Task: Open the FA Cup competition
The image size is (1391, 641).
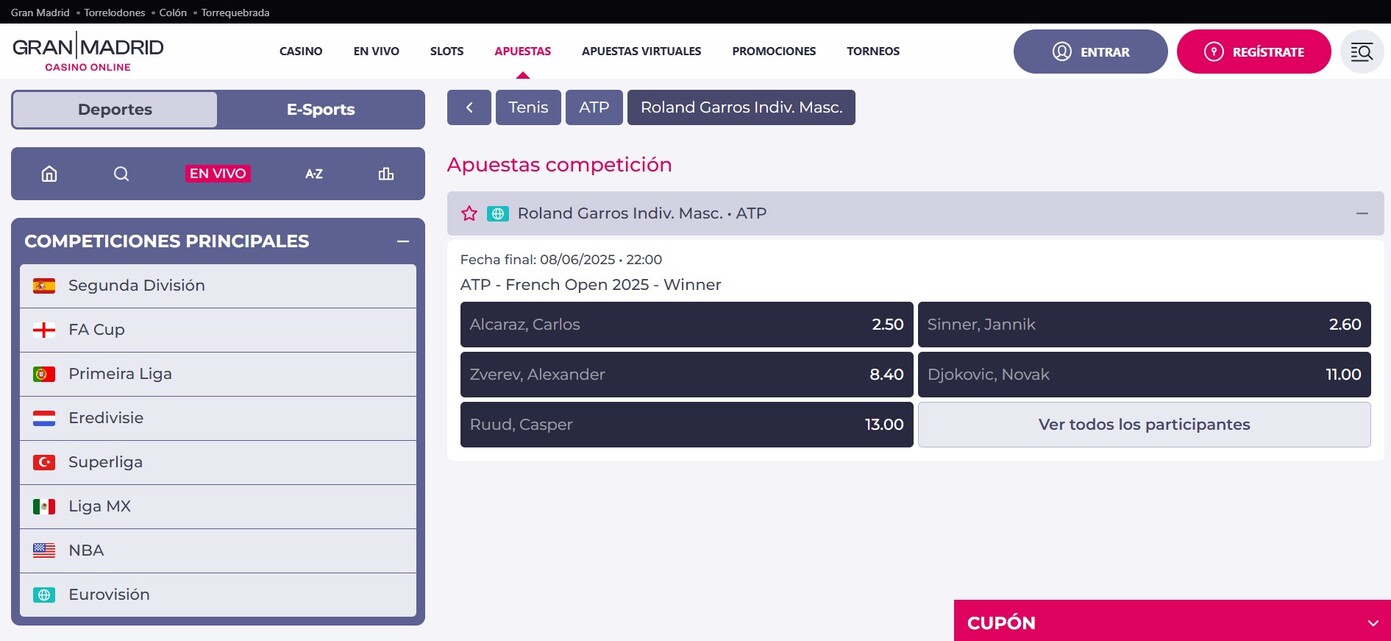Action: [x=218, y=330]
